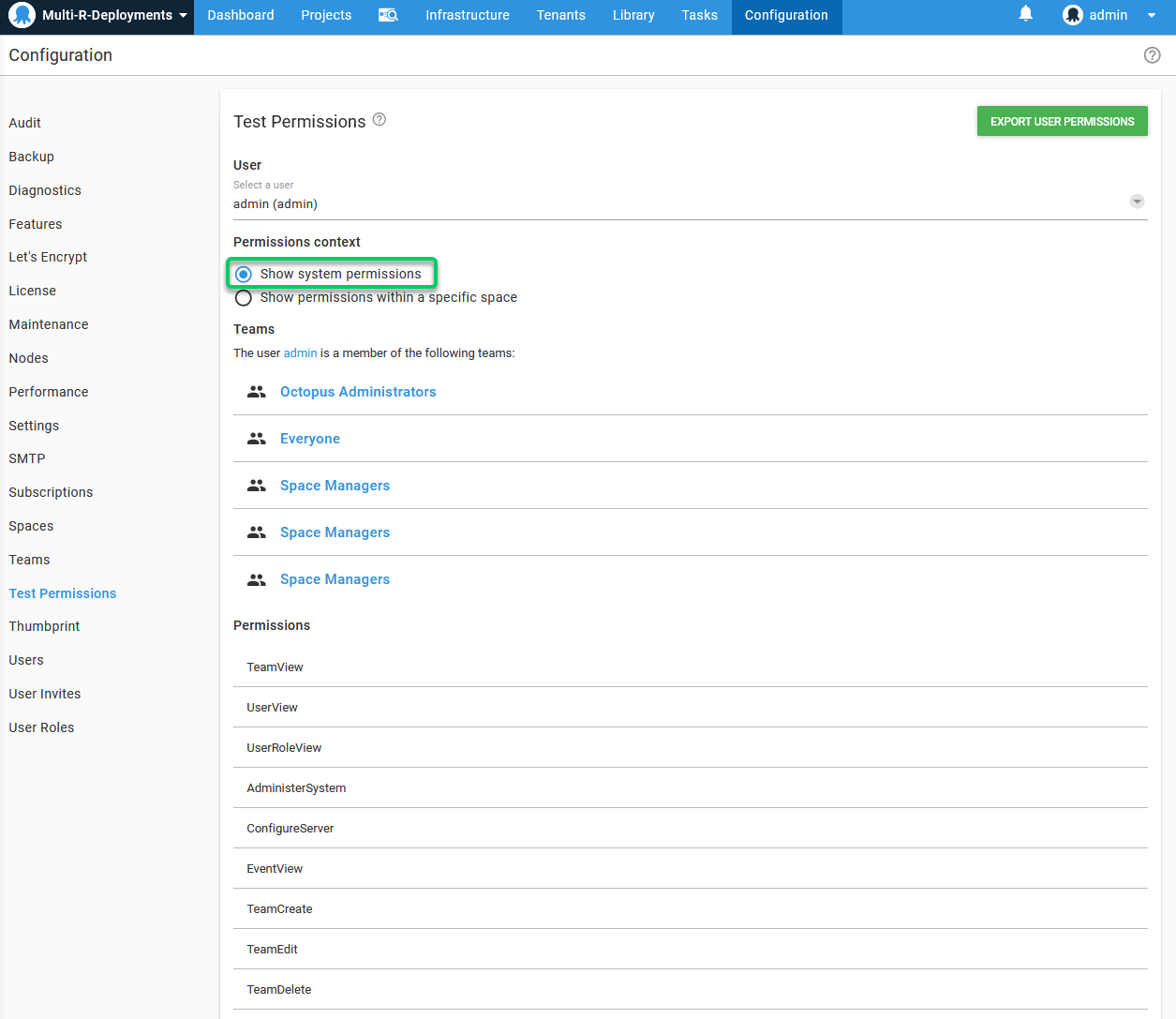The width and height of the screenshot is (1176, 1019).
Task: Go to the Library tab
Action: (x=633, y=15)
